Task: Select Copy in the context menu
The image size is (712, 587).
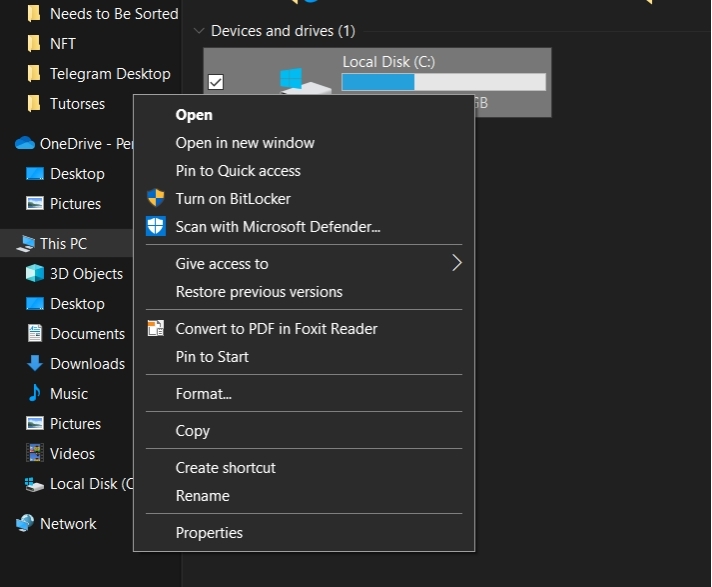Action: click(304, 430)
